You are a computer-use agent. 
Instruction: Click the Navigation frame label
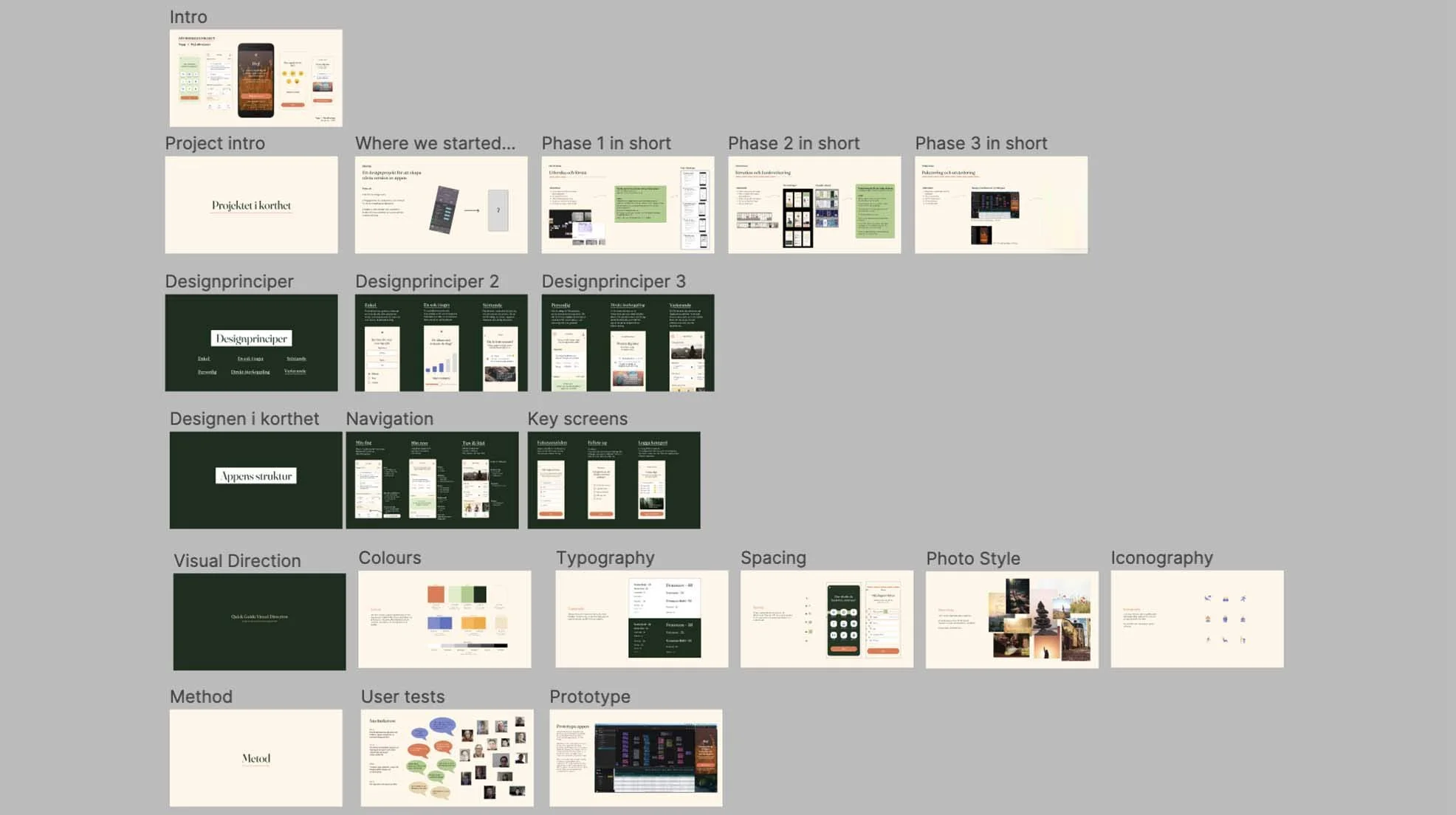tap(390, 419)
